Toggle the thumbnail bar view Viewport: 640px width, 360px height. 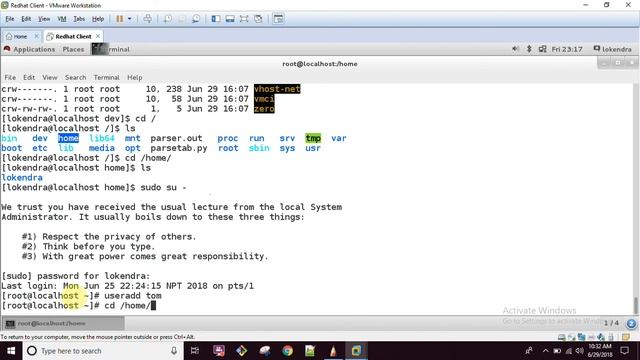230,19
